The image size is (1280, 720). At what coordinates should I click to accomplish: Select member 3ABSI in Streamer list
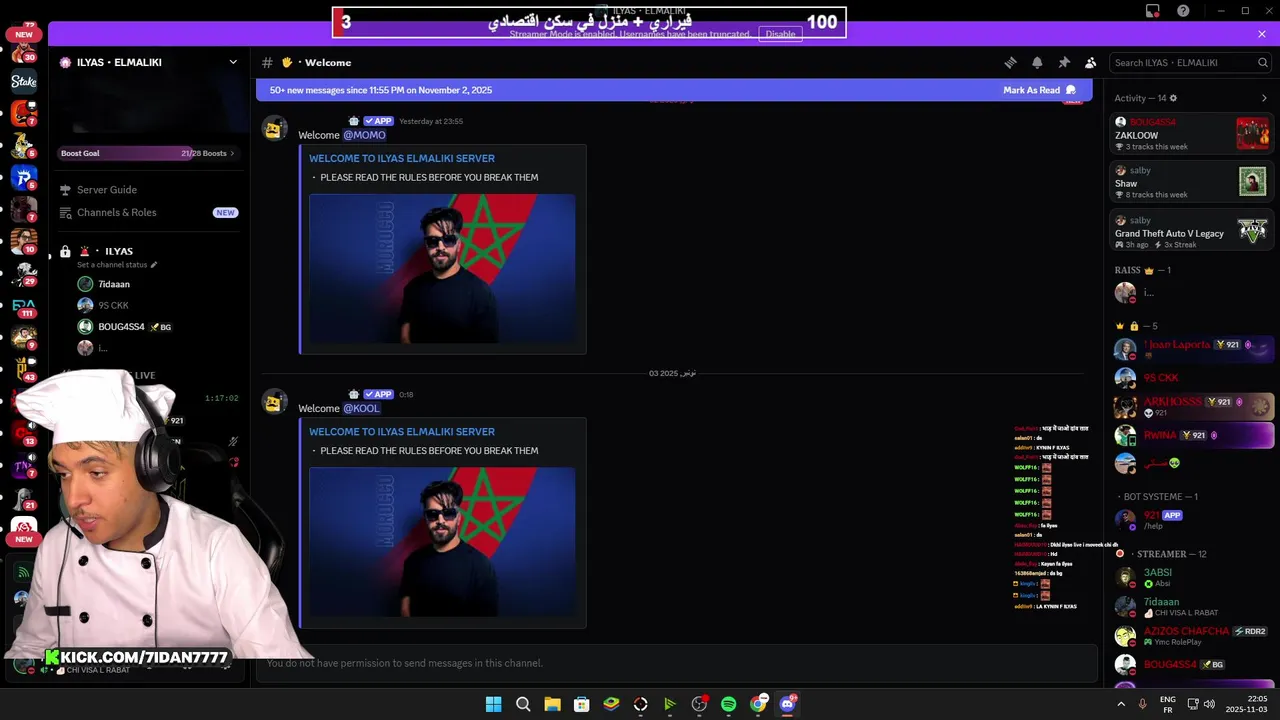click(x=1192, y=578)
